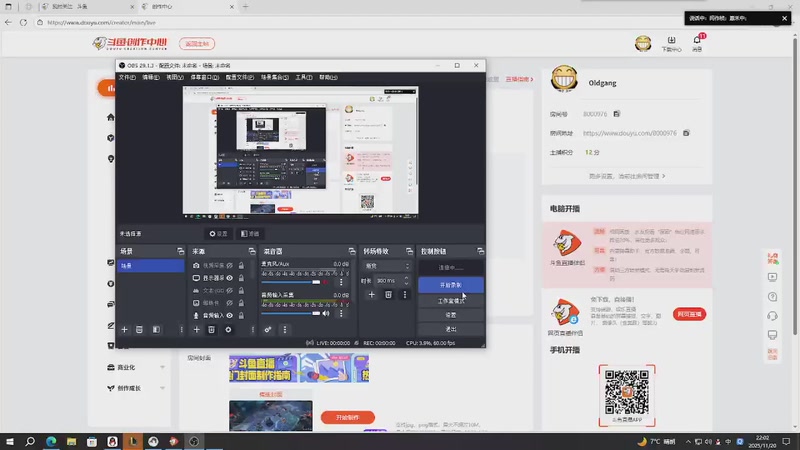Click the 工作室模式 button
The height and width of the screenshot is (450, 800).
point(451,301)
